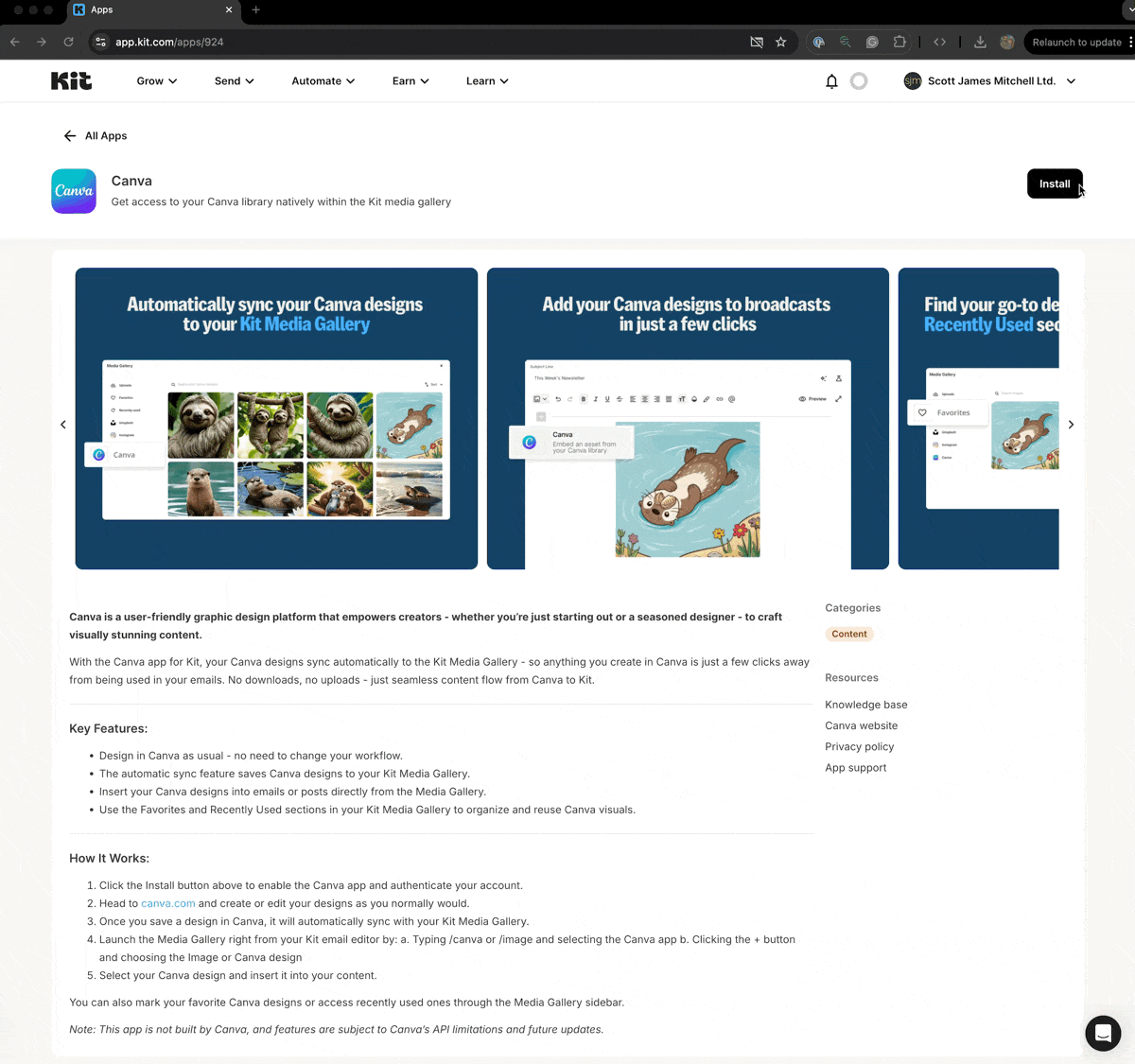Click the address bar URL

click(x=169, y=43)
